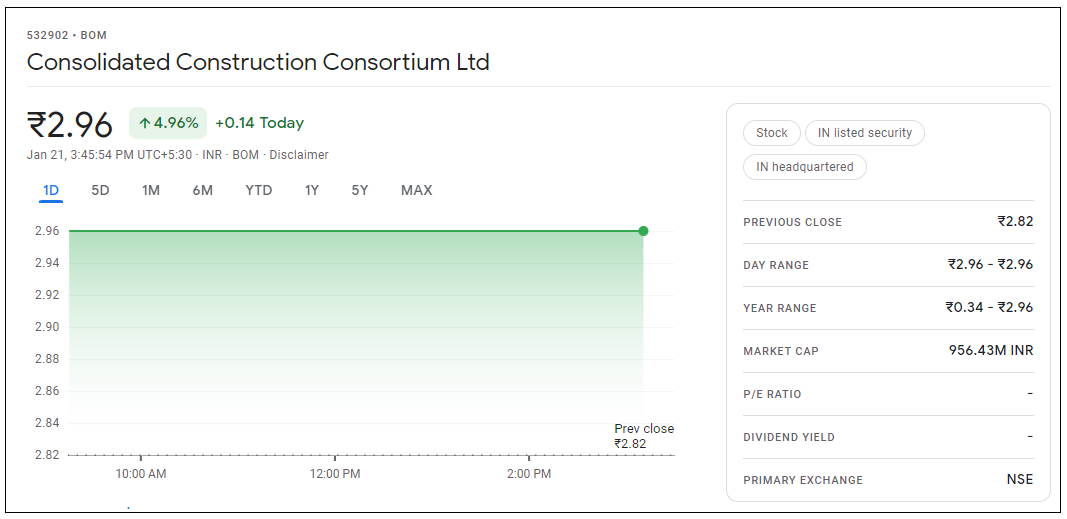1067x519 pixels.
Task: Click the 532902 • BOM ticker label
Action: (67, 35)
